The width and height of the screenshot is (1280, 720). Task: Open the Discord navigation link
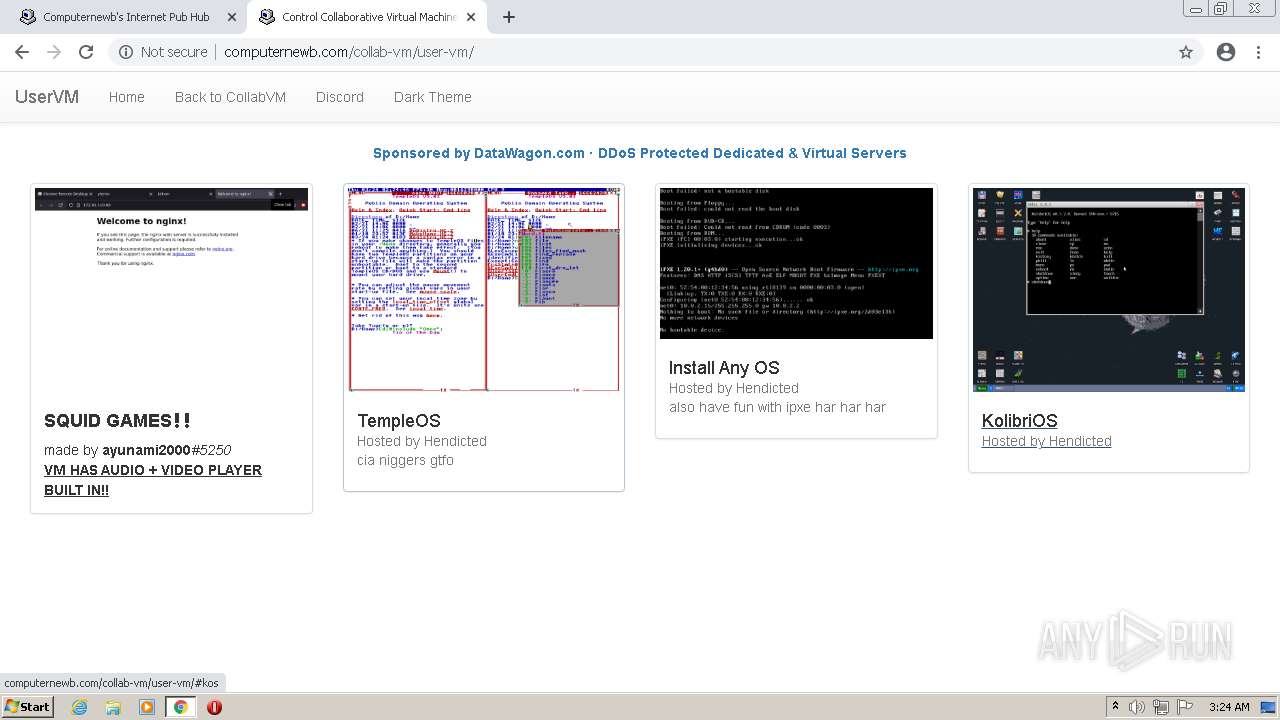pyautogui.click(x=340, y=97)
